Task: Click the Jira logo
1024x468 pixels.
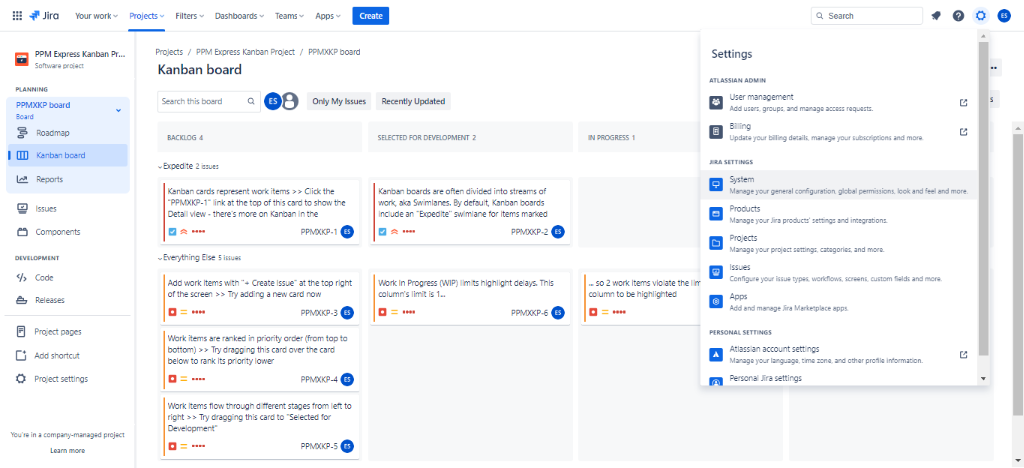Action: pyautogui.click(x=44, y=16)
